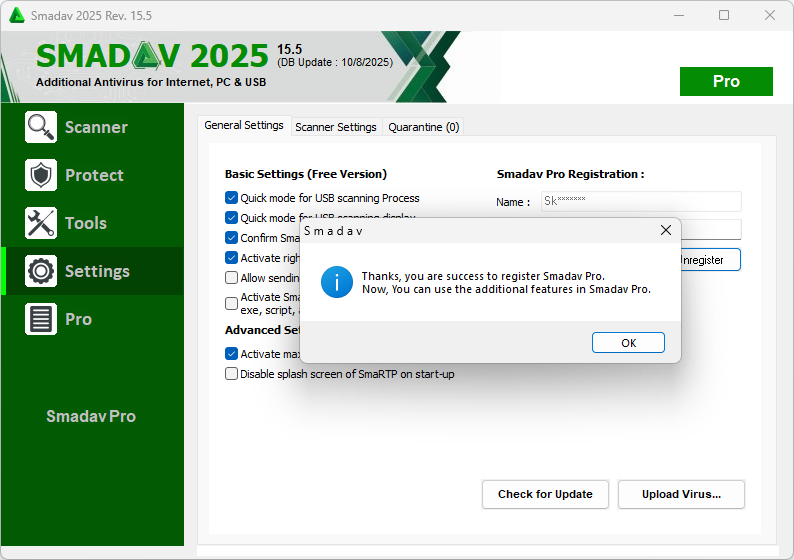Open the Quarantine (0) tab
The height and width of the screenshot is (560, 794).
pos(424,127)
